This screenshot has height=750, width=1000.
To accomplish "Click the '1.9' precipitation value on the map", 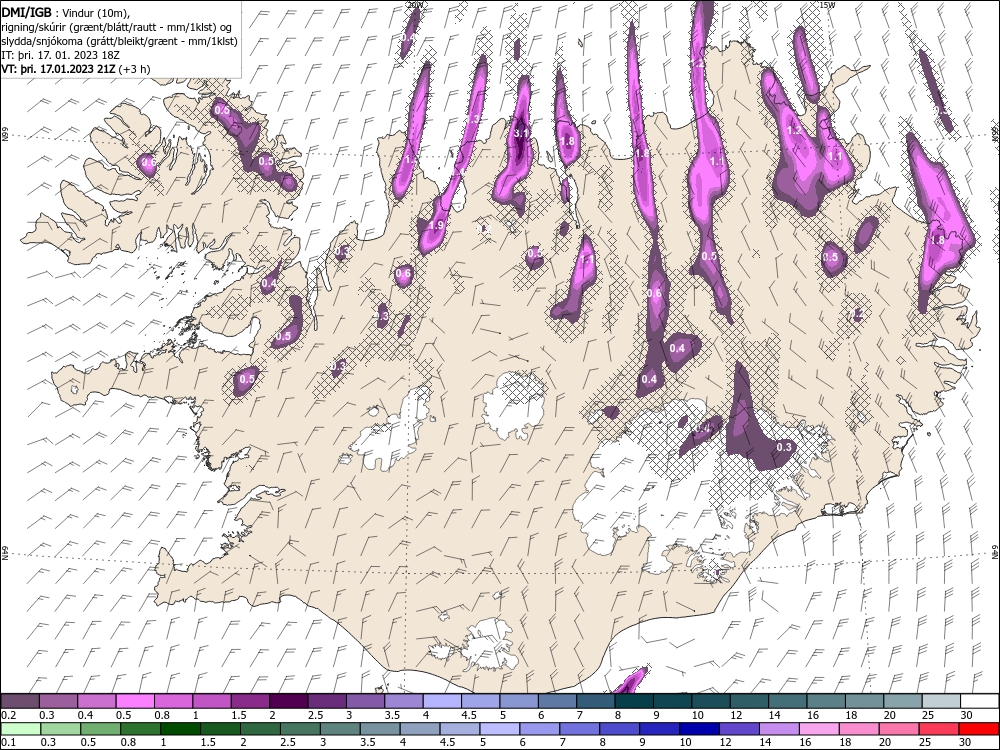I will 436,225.
